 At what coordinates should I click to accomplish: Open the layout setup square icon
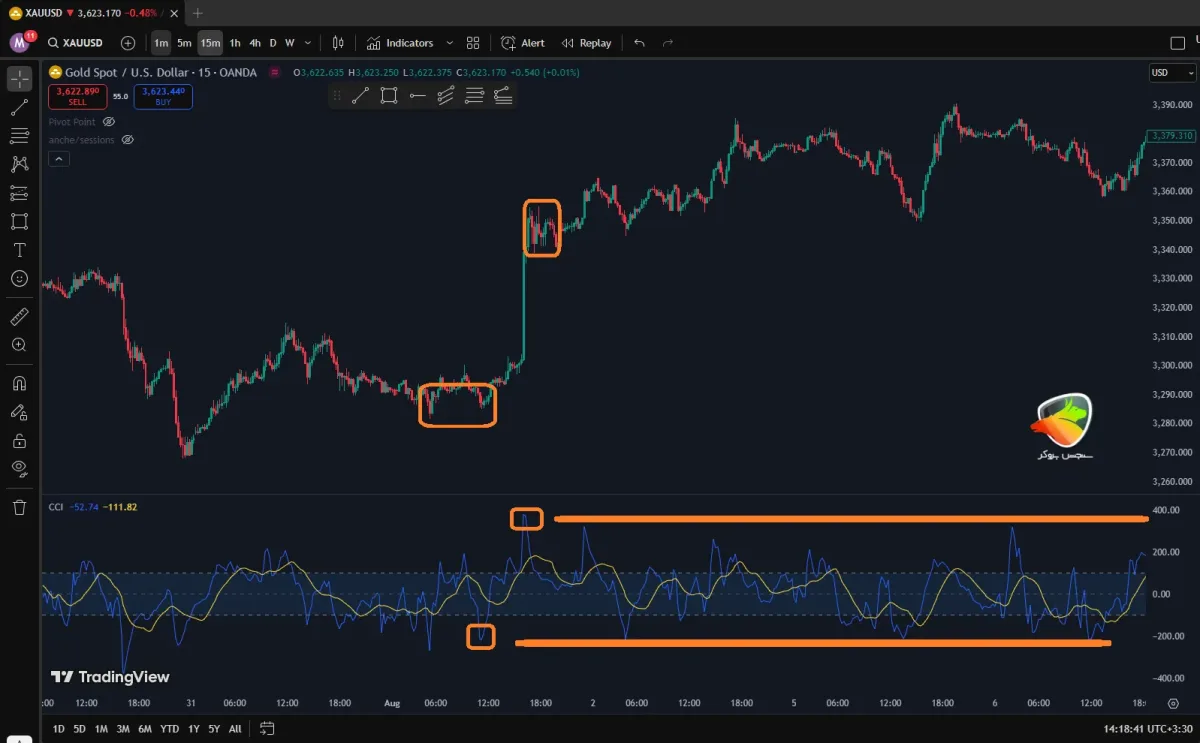tap(1177, 43)
